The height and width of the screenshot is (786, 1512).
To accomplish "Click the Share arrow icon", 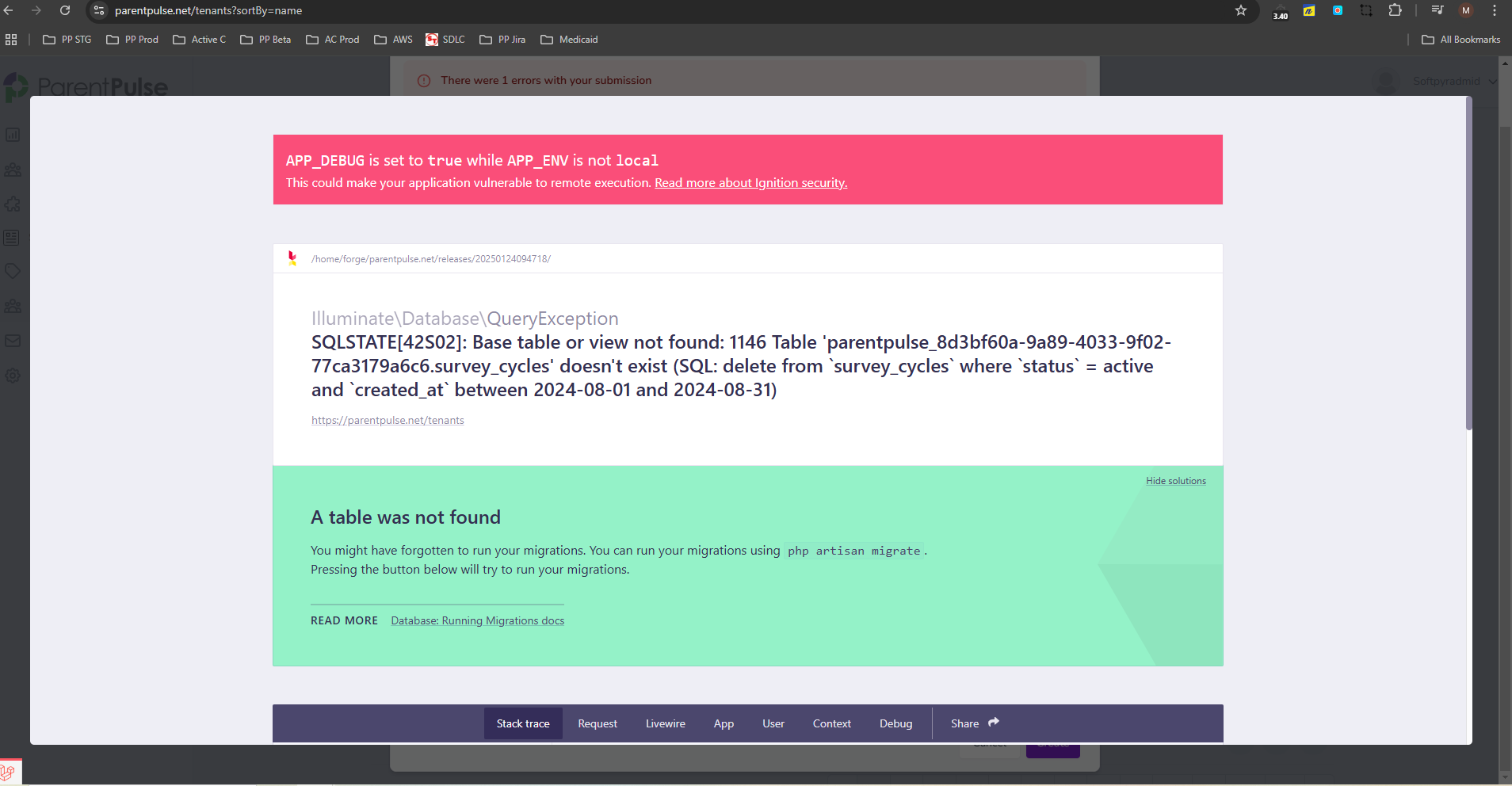I will [x=994, y=723].
